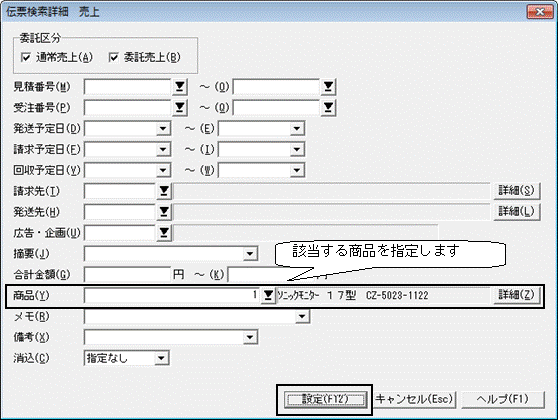Open 詳細(Z) for the 商品 row
Viewport: 558px width, 420px height.
(517, 295)
